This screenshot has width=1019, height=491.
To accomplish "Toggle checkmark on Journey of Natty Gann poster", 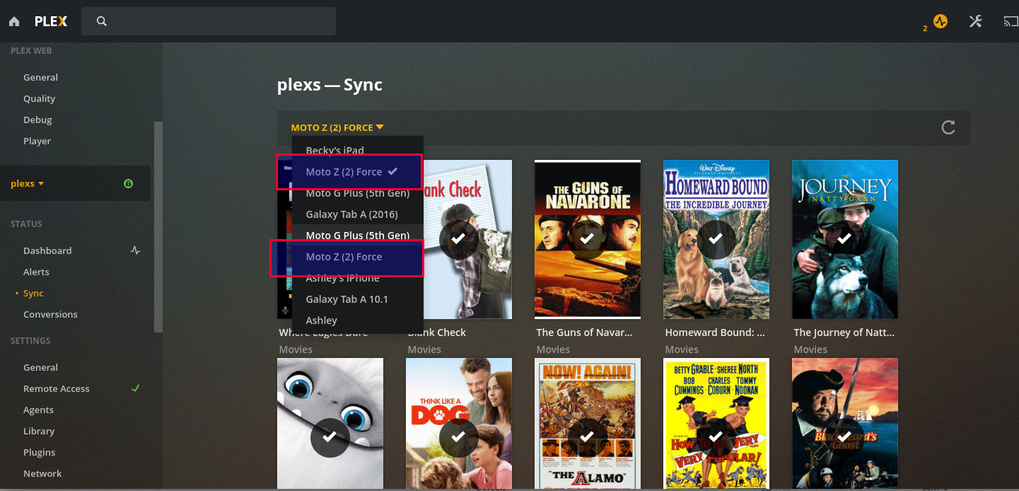I will (x=844, y=239).
